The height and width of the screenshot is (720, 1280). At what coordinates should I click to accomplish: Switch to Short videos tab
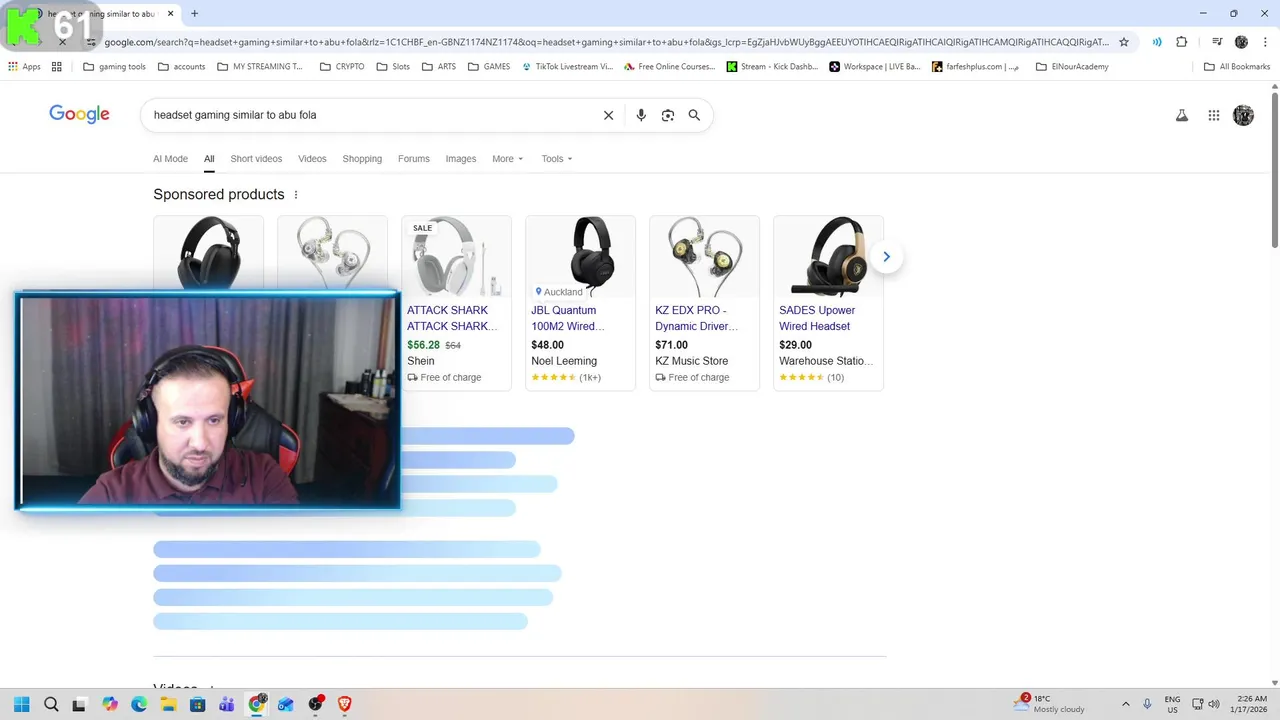[256, 159]
